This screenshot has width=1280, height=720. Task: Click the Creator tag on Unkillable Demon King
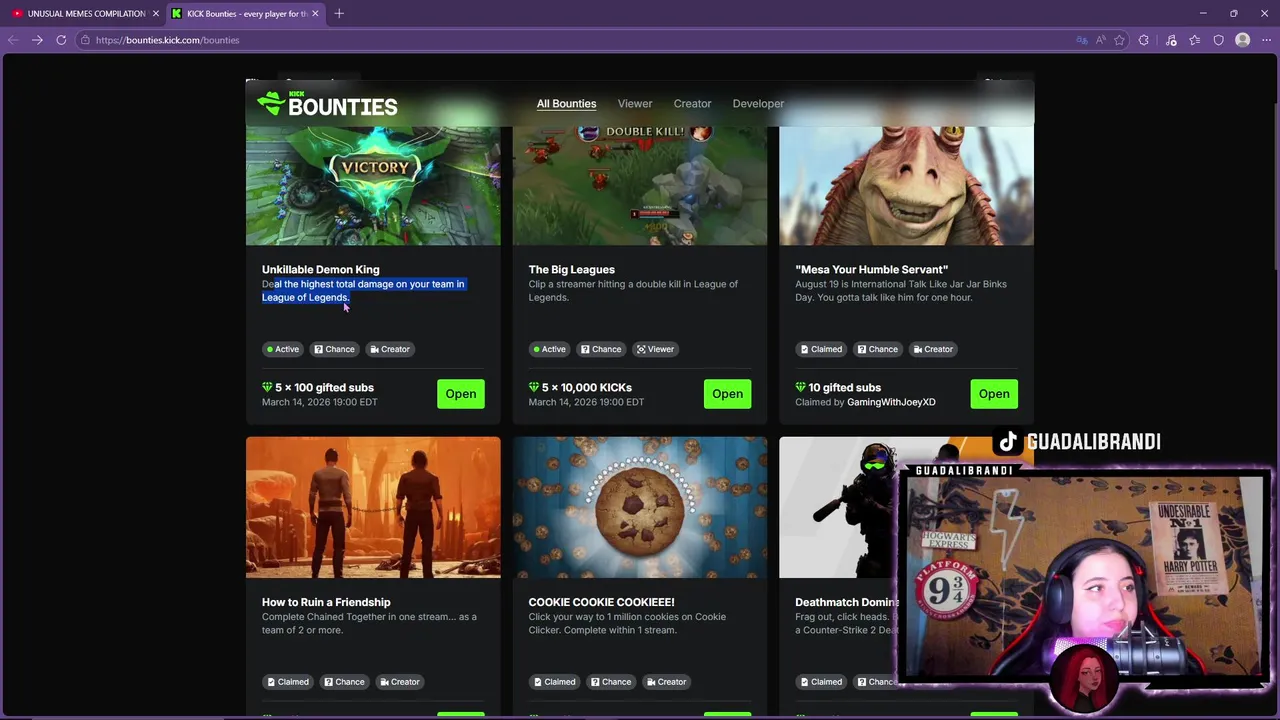pyautogui.click(x=390, y=349)
